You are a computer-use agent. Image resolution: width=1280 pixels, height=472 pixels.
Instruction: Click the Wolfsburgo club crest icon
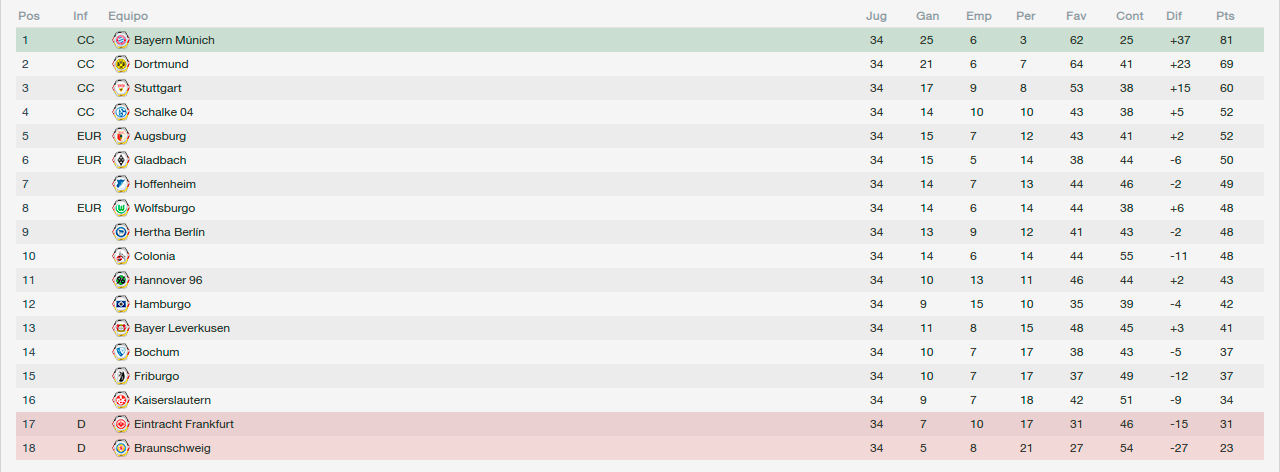point(121,208)
